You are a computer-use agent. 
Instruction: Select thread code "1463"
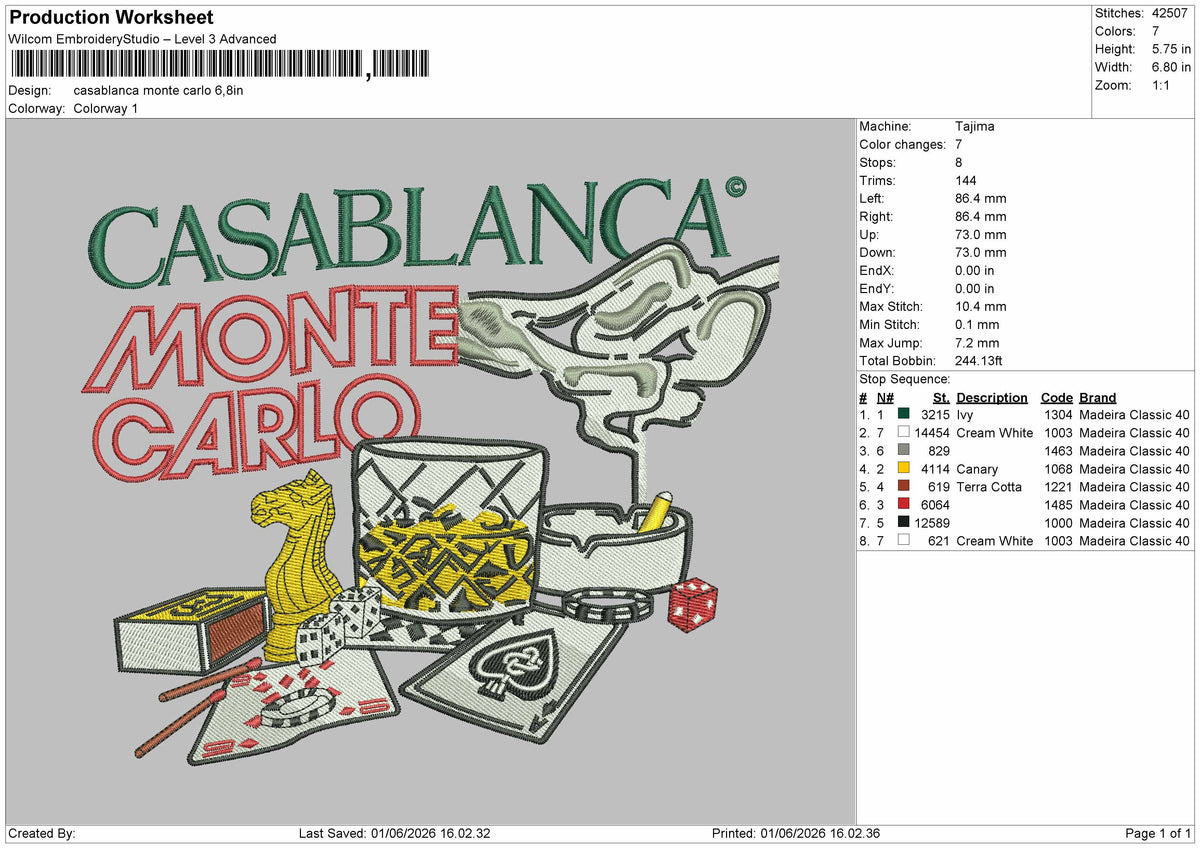point(1057,450)
